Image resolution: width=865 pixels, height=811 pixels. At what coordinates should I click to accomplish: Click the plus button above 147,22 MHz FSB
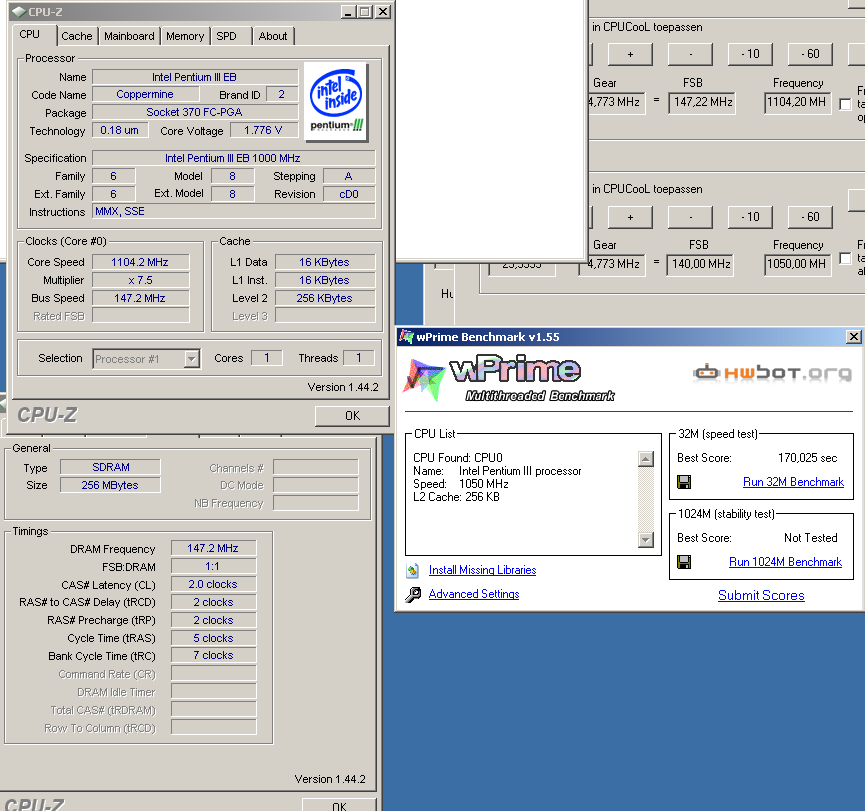pos(630,54)
